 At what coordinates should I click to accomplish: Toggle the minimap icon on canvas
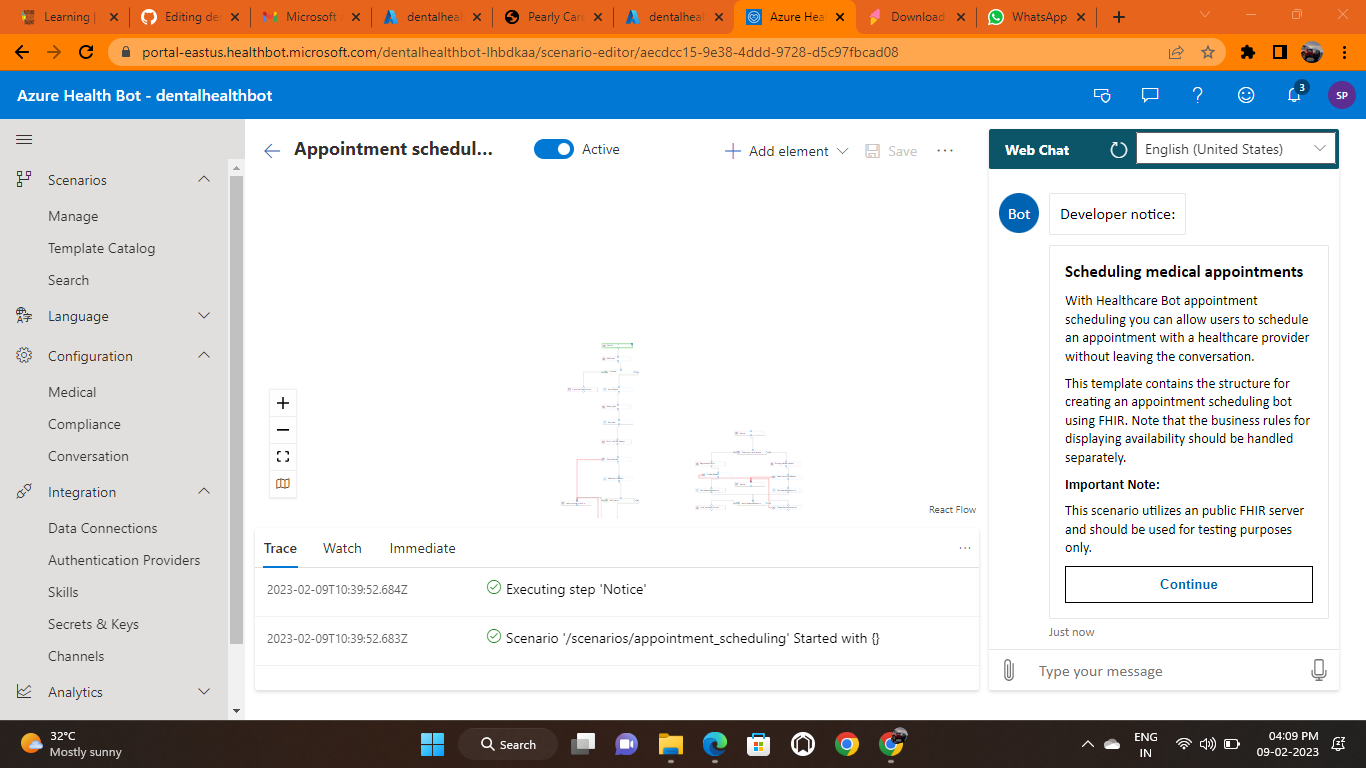click(283, 484)
